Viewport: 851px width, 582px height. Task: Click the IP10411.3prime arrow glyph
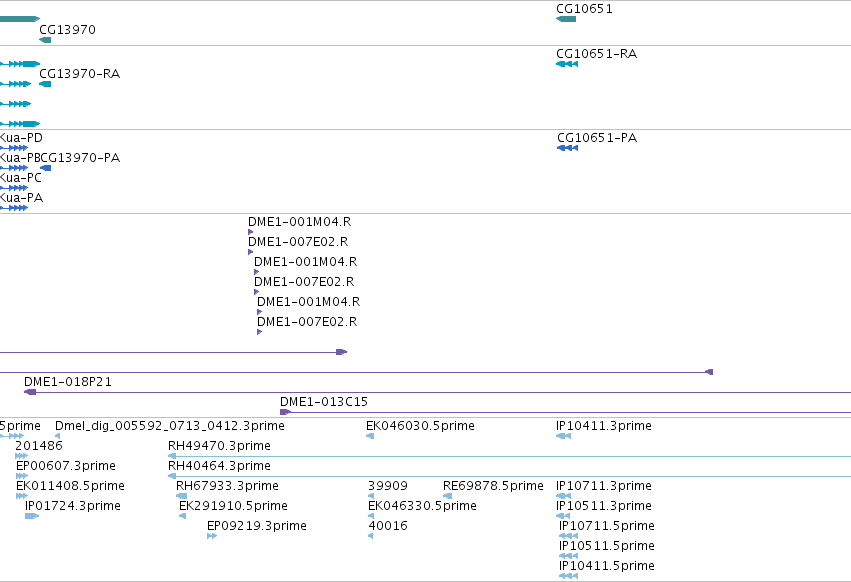[x=563, y=436]
